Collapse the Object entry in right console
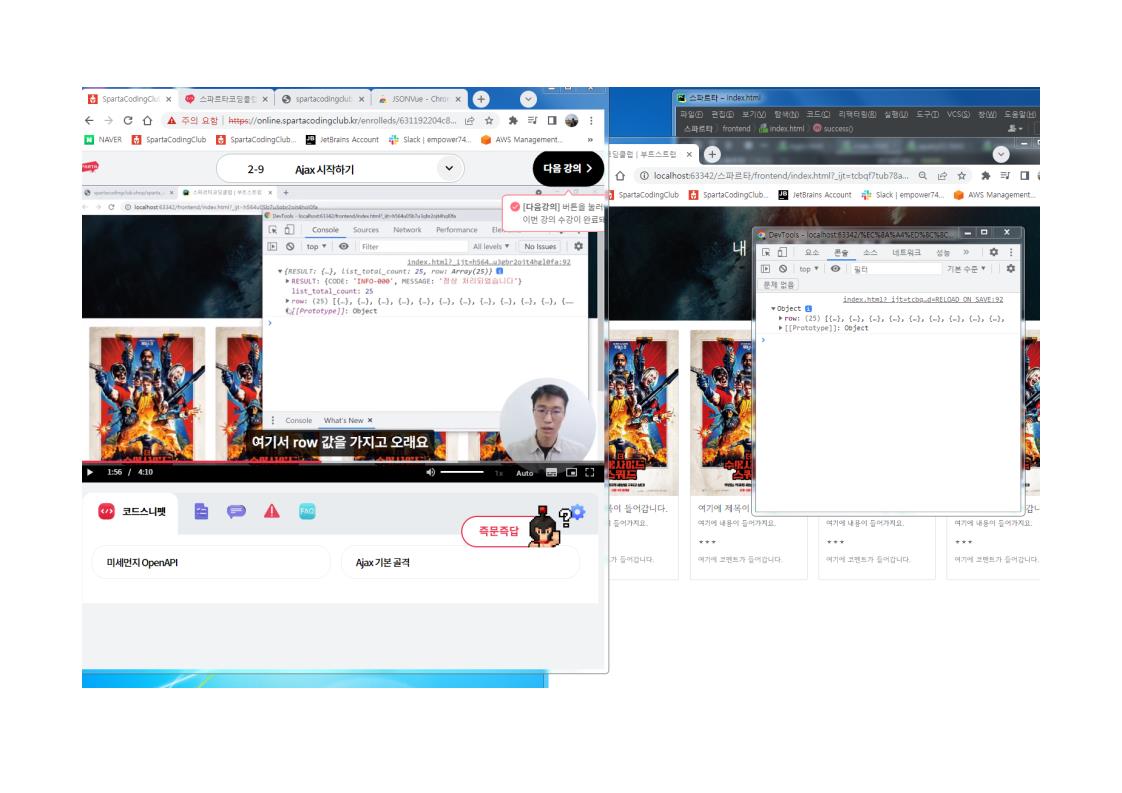This screenshot has height=793, width=1122. click(774, 308)
